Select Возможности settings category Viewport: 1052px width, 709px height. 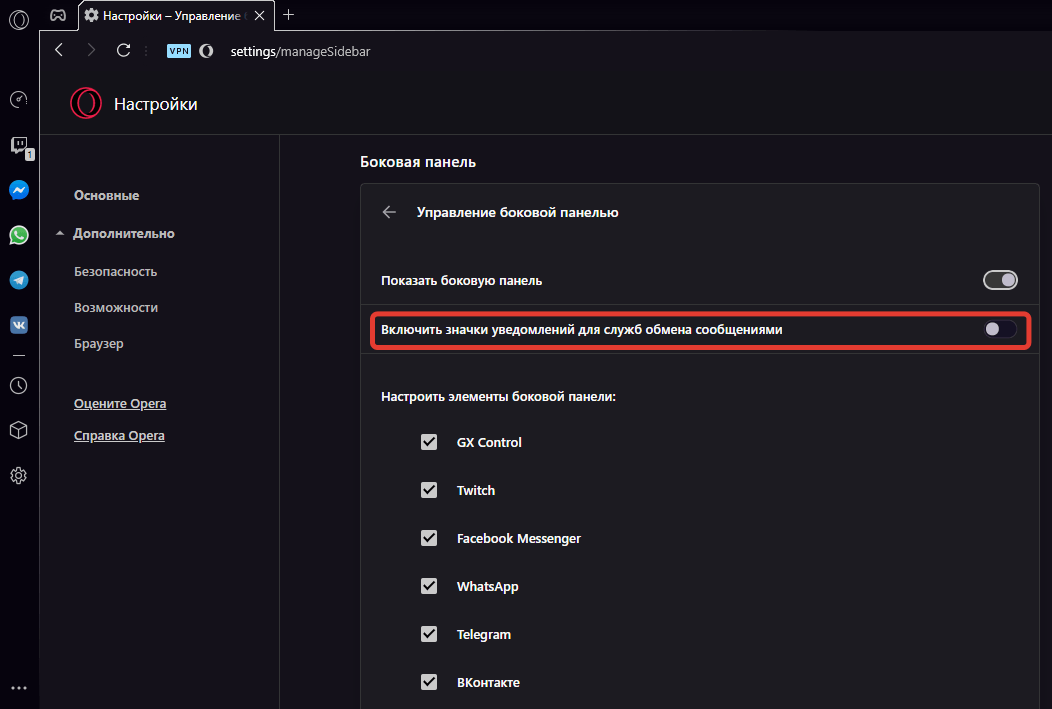(116, 308)
